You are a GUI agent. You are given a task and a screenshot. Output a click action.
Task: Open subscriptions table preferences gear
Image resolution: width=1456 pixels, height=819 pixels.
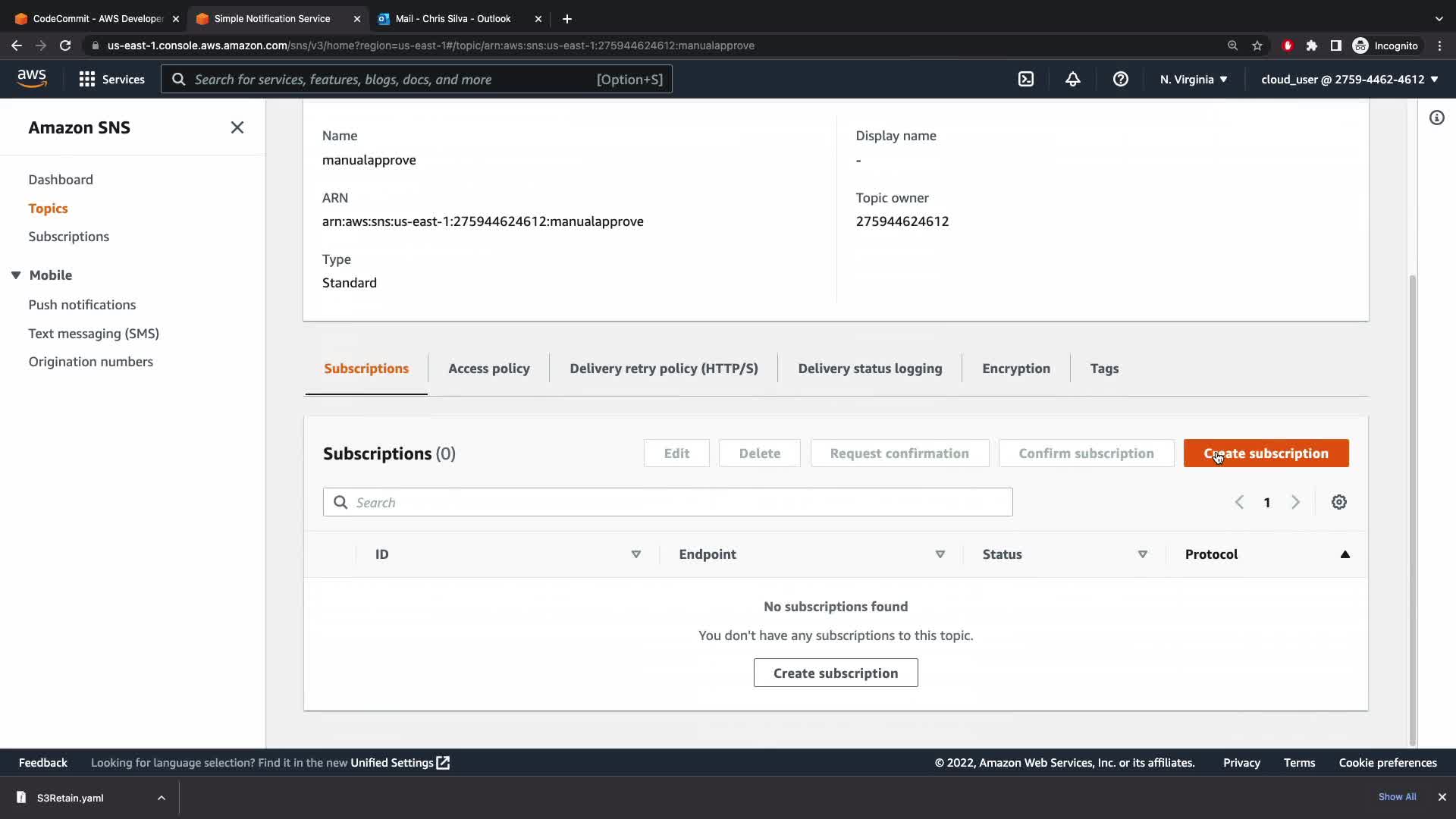pos(1338,502)
